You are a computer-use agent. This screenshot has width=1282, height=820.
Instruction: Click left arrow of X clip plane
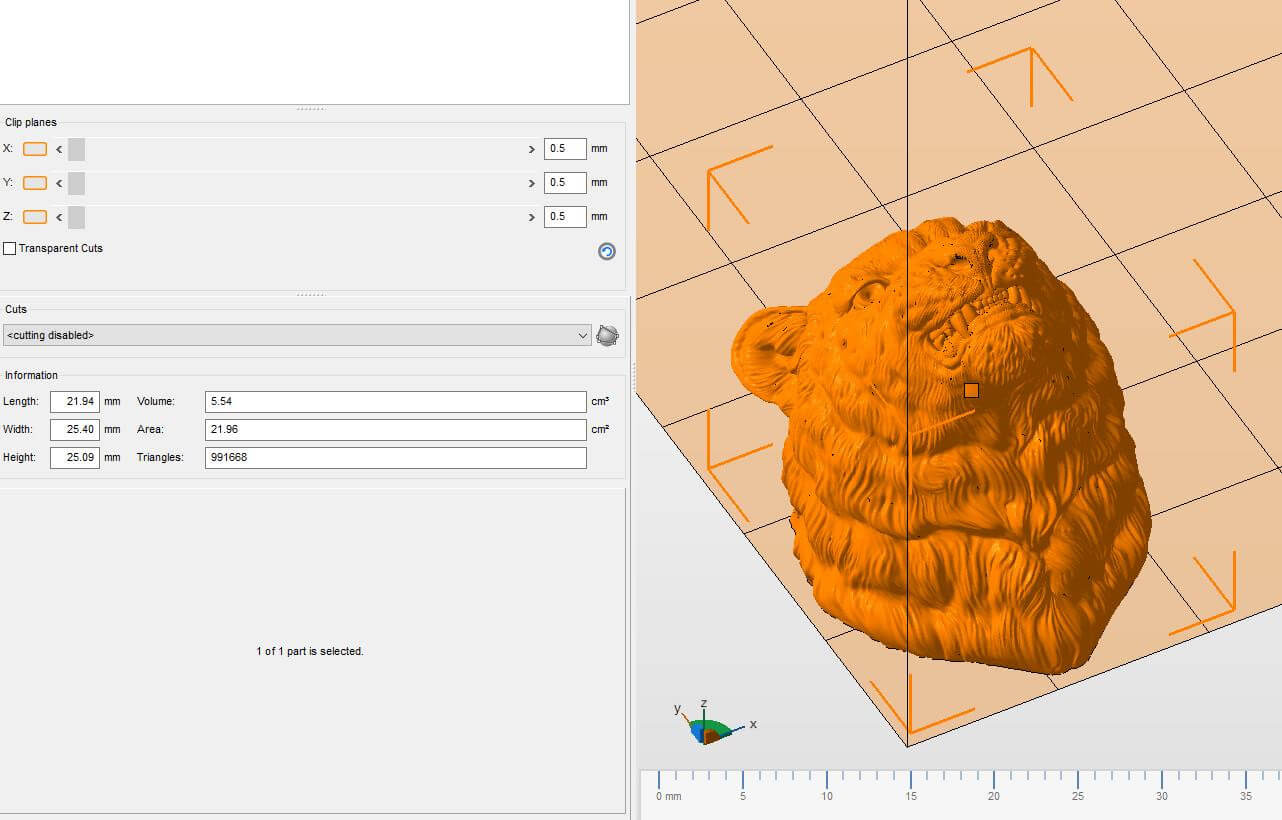tap(59, 150)
